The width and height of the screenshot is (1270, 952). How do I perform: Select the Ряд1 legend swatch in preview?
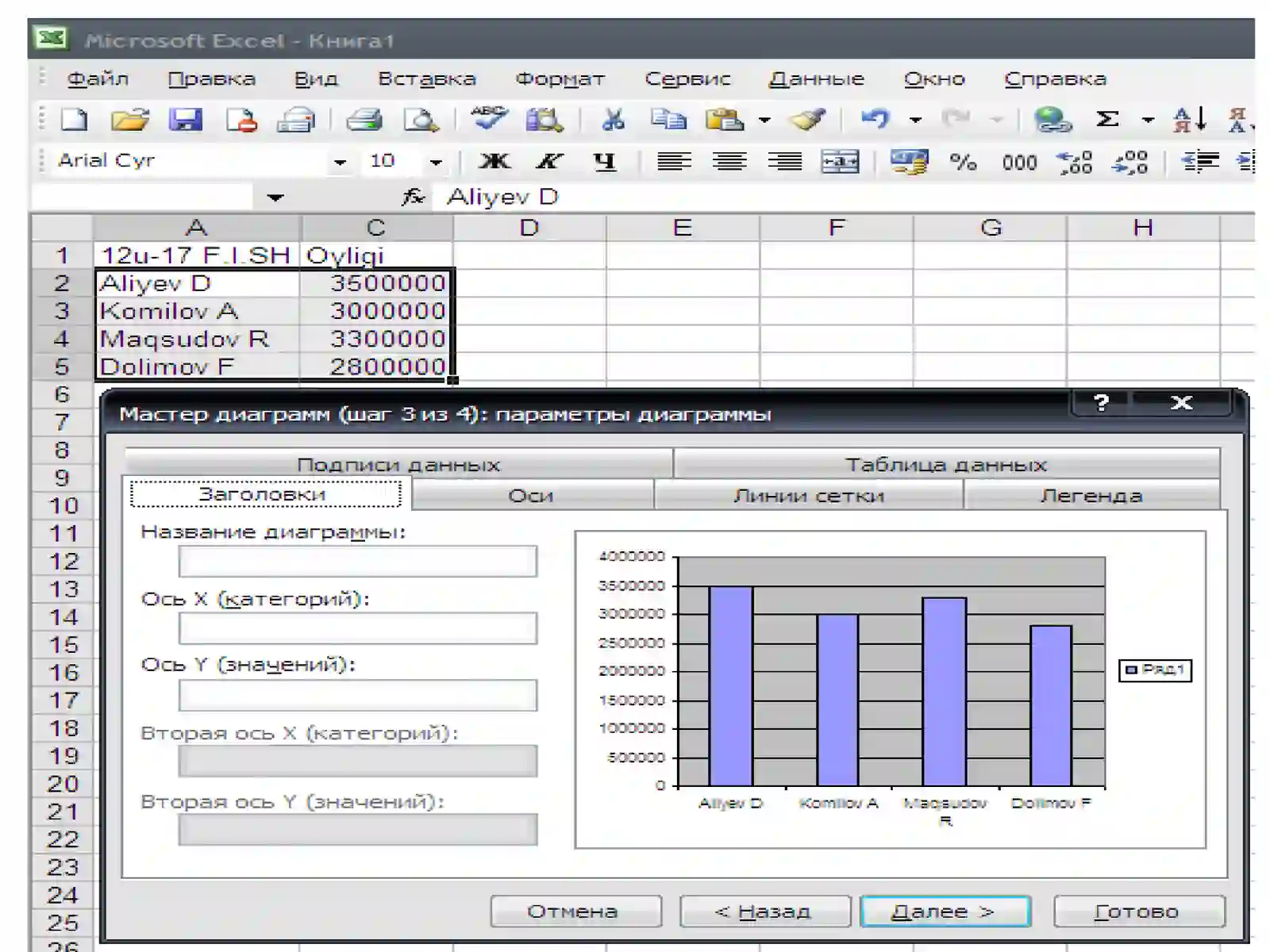tap(1132, 670)
